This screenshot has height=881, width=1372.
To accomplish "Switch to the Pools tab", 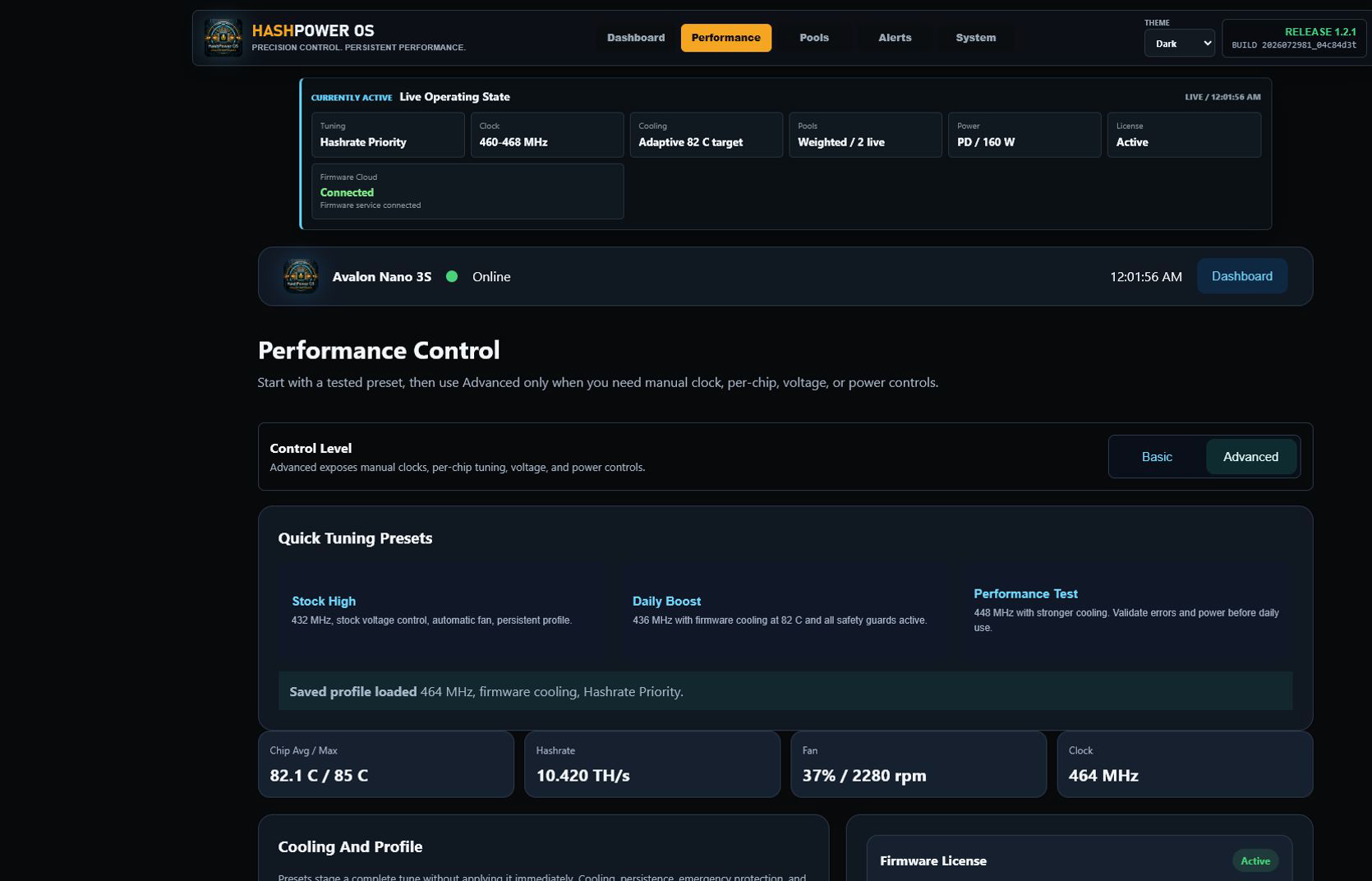I will (814, 38).
